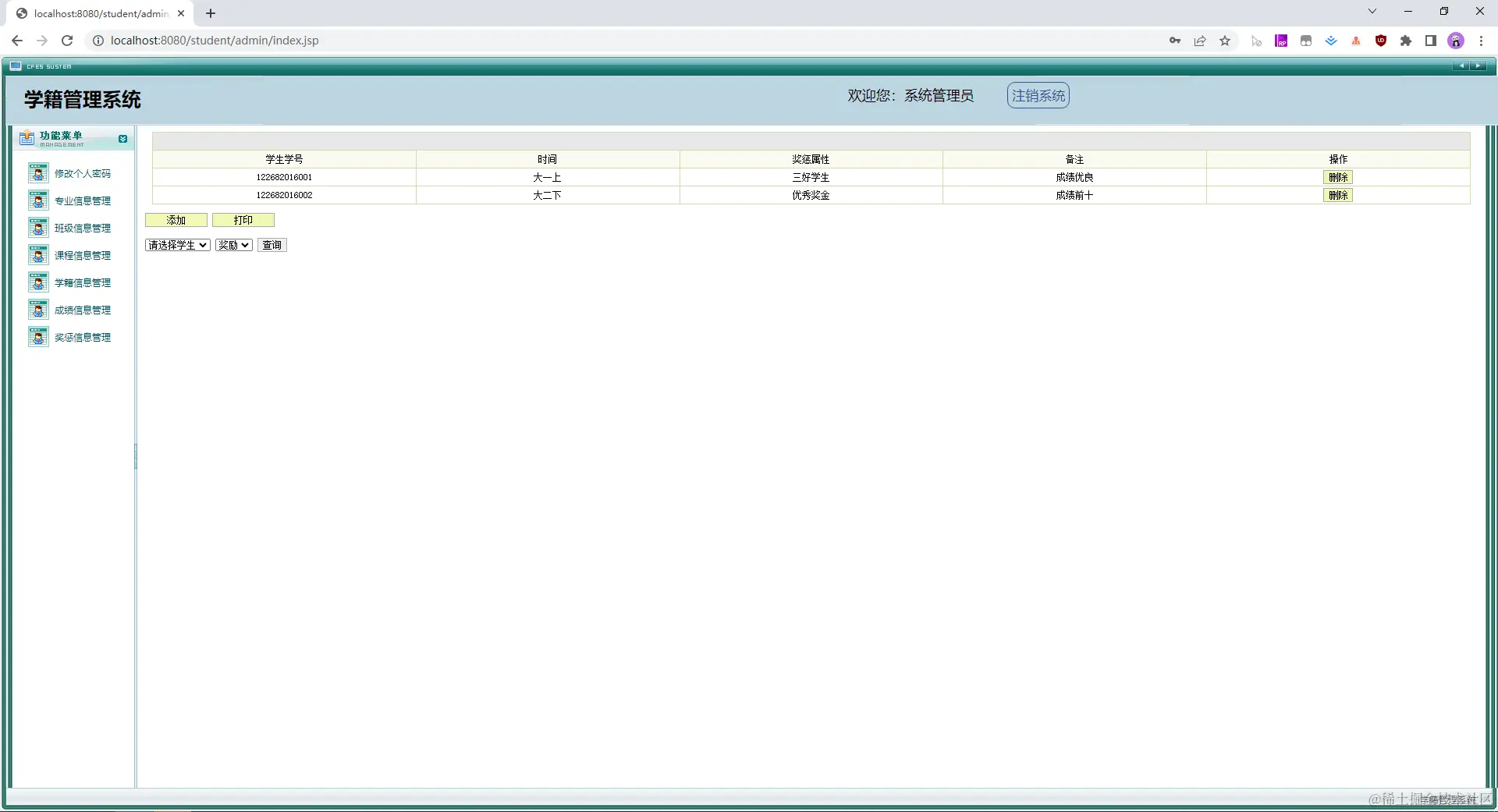Image resolution: width=1498 pixels, height=812 pixels.
Task: Click the 打印 button
Action: (x=243, y=220)
